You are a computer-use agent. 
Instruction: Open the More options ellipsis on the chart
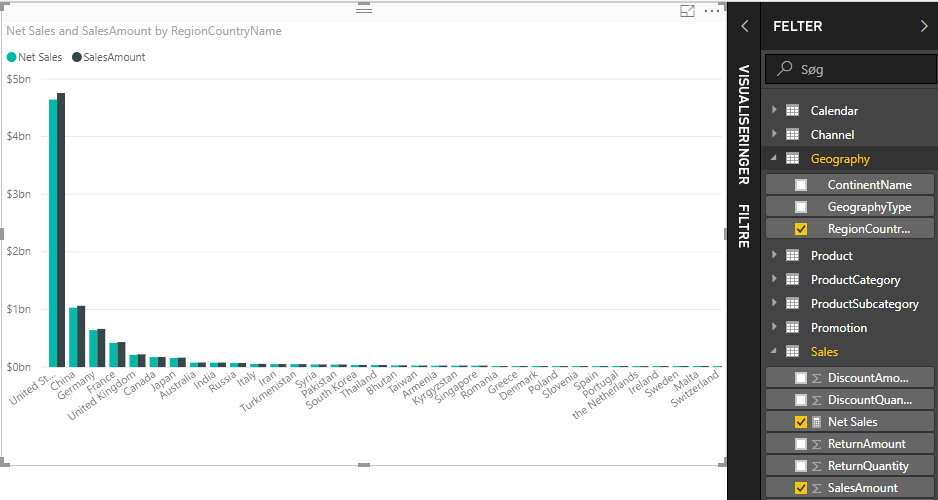point(711,11)
